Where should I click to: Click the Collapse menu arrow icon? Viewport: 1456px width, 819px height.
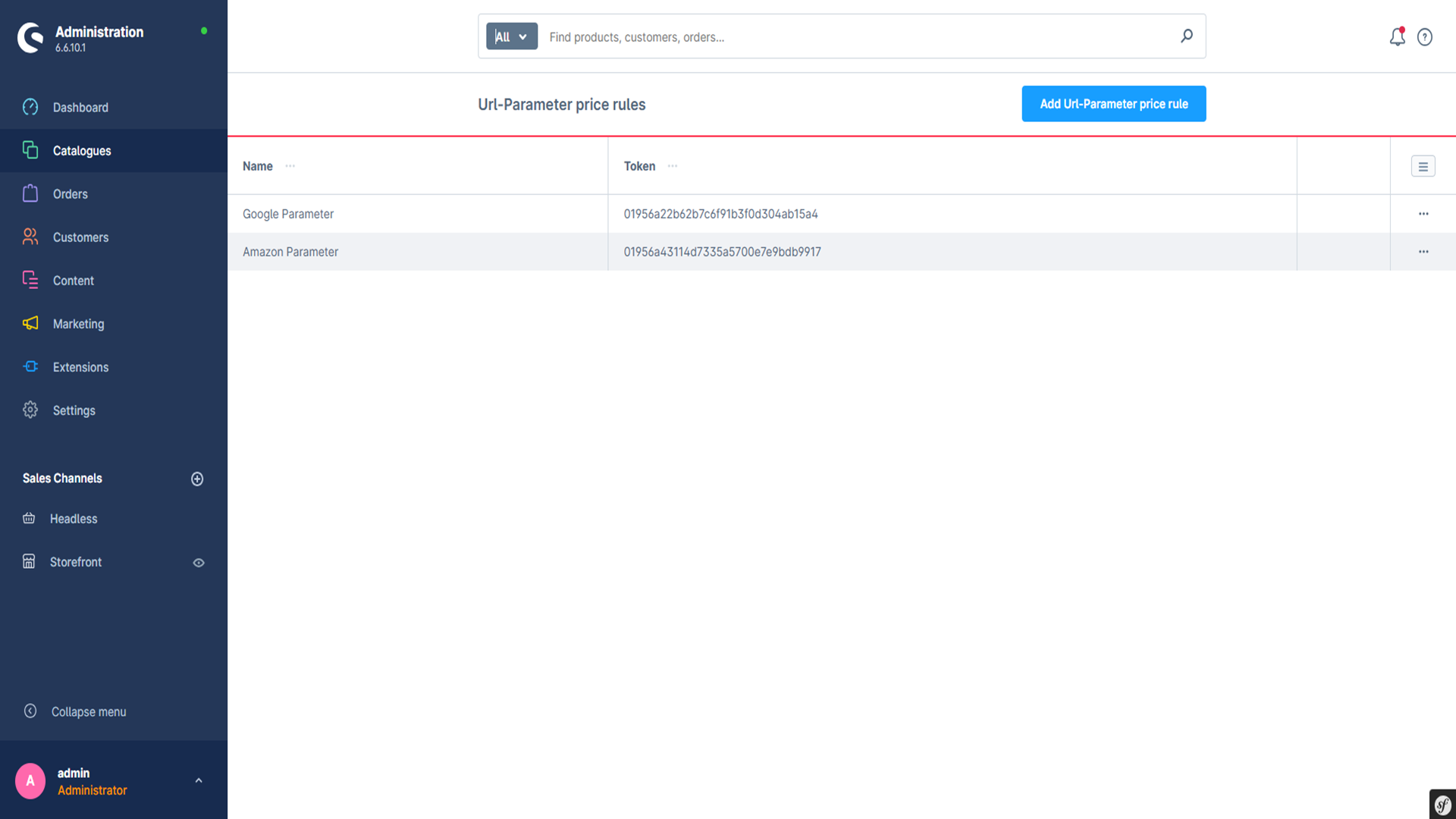30,711
